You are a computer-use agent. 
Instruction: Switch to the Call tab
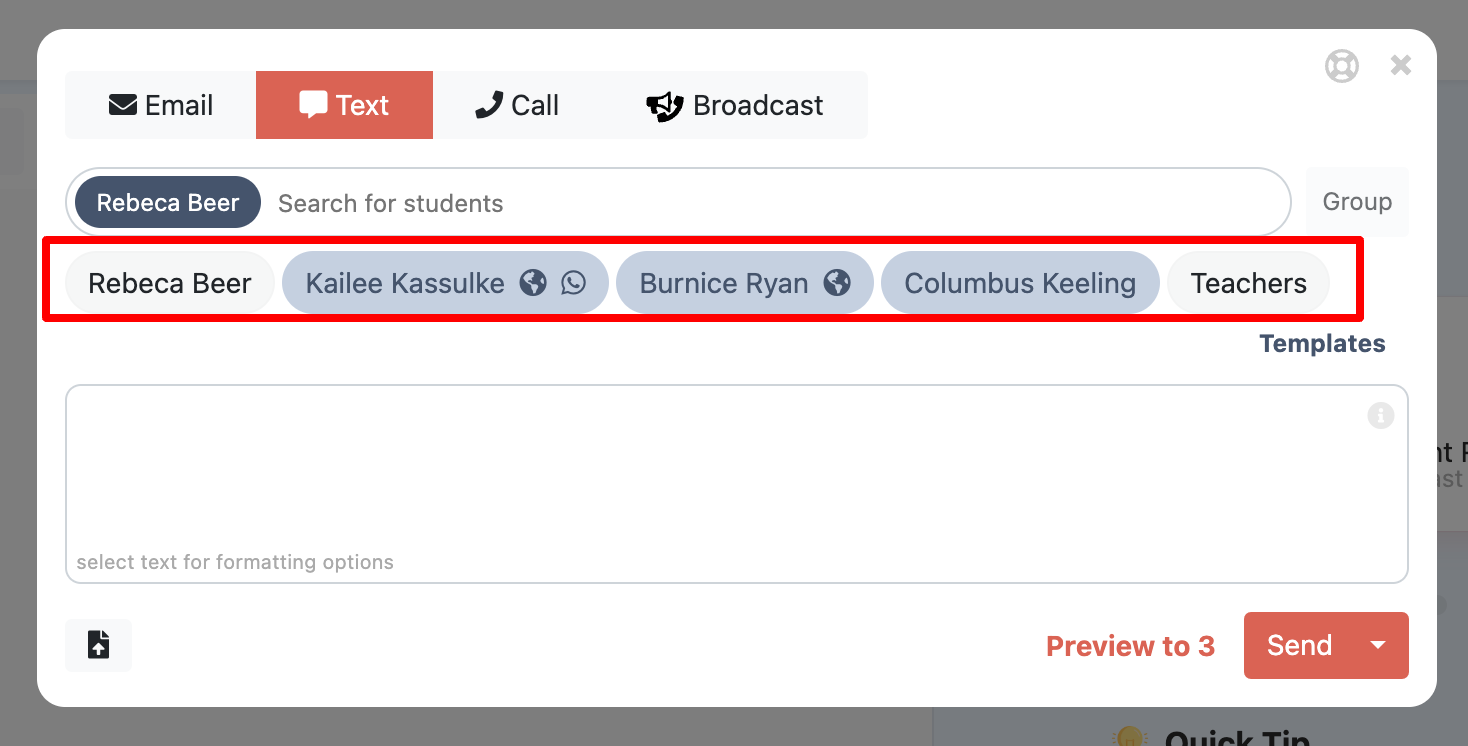517,105
